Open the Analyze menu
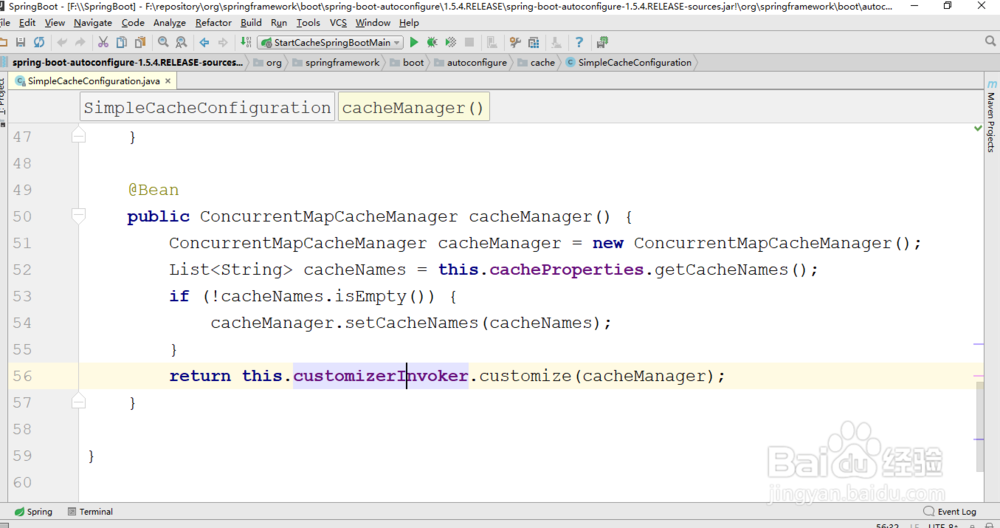Screen dimensions: 1000x528 point(170,22)
